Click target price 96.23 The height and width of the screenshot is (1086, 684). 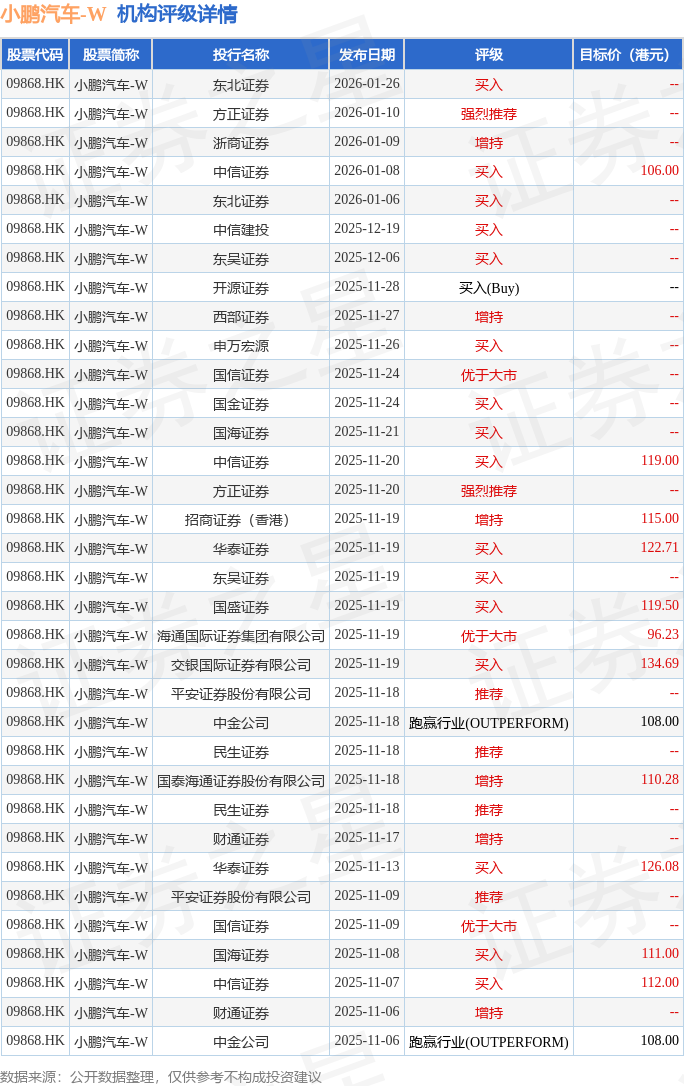663,634
